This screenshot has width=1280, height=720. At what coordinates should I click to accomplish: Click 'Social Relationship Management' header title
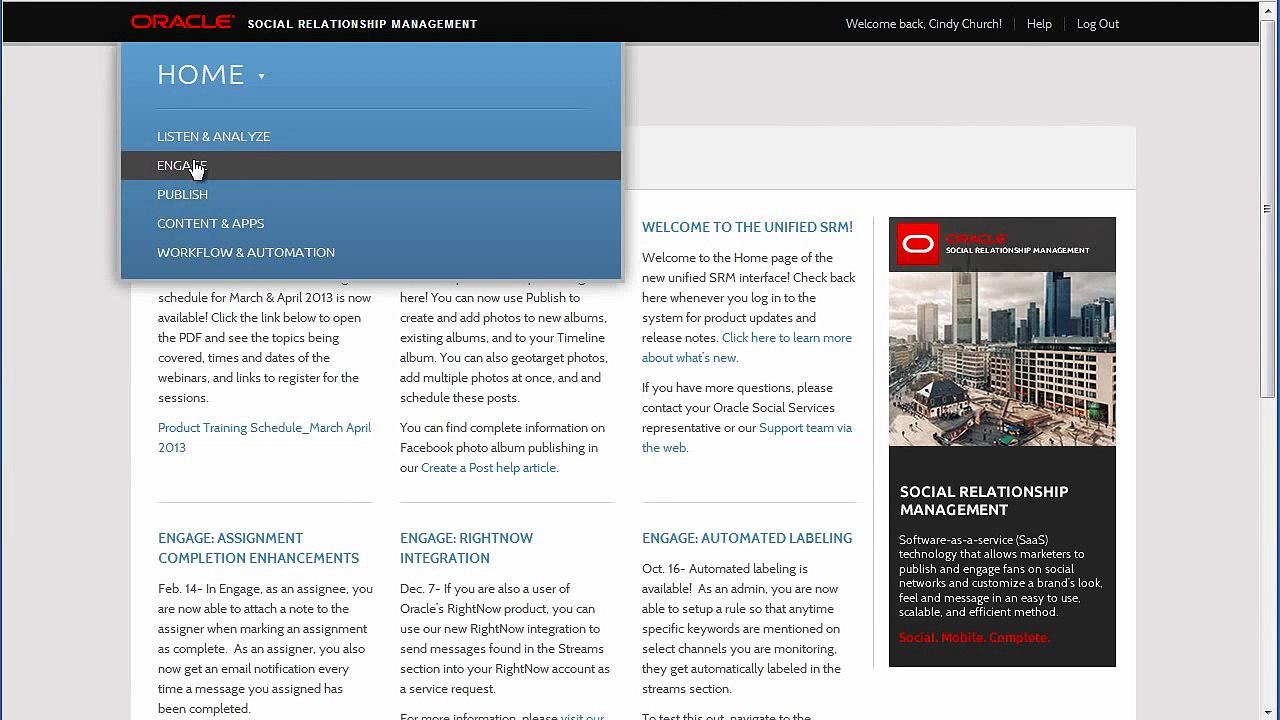pyautogui.click(x=362, y=24)
